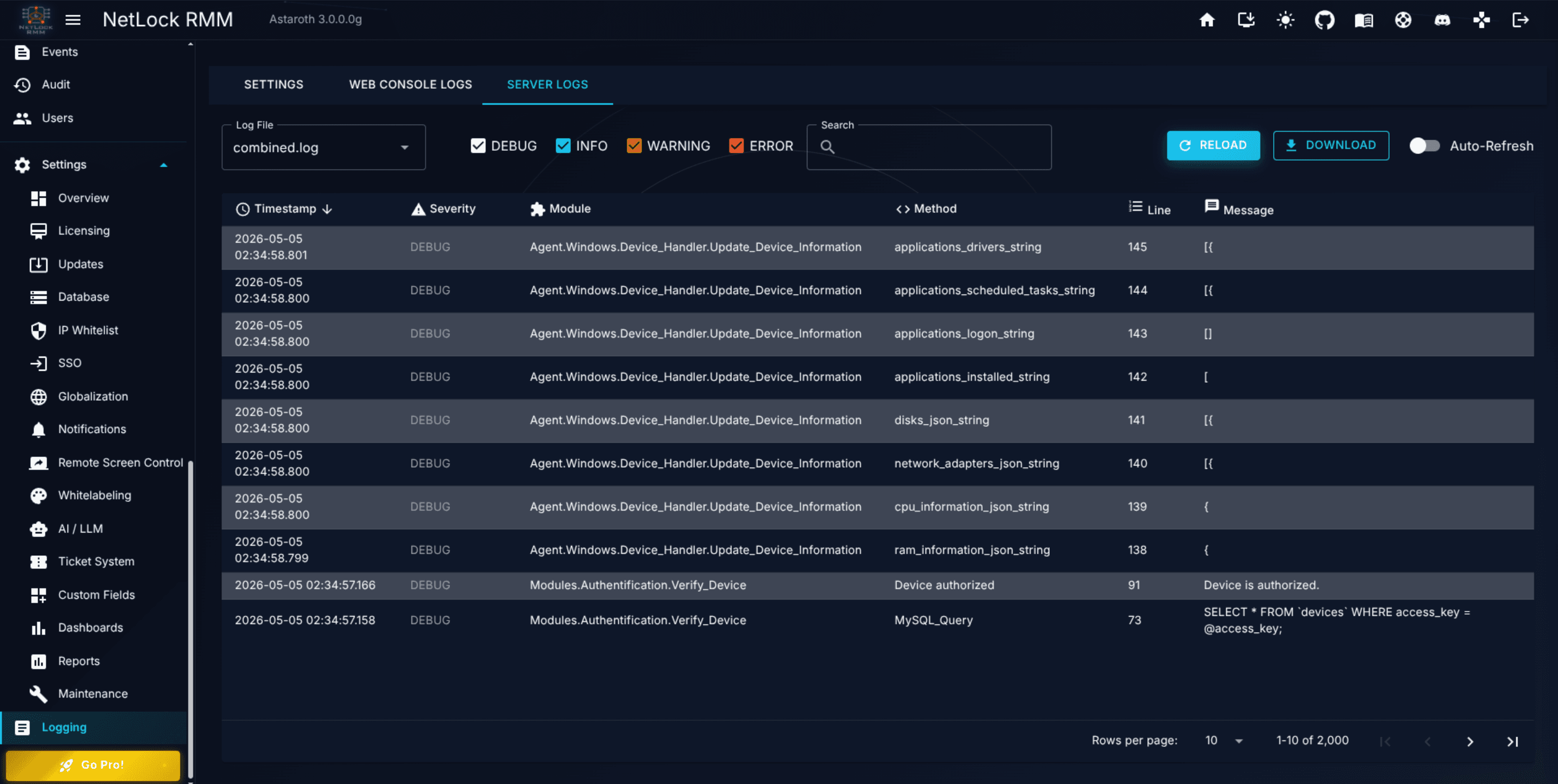Sort by the Severity column header
The image size is (1558, 784).
[x=443, y=209]
